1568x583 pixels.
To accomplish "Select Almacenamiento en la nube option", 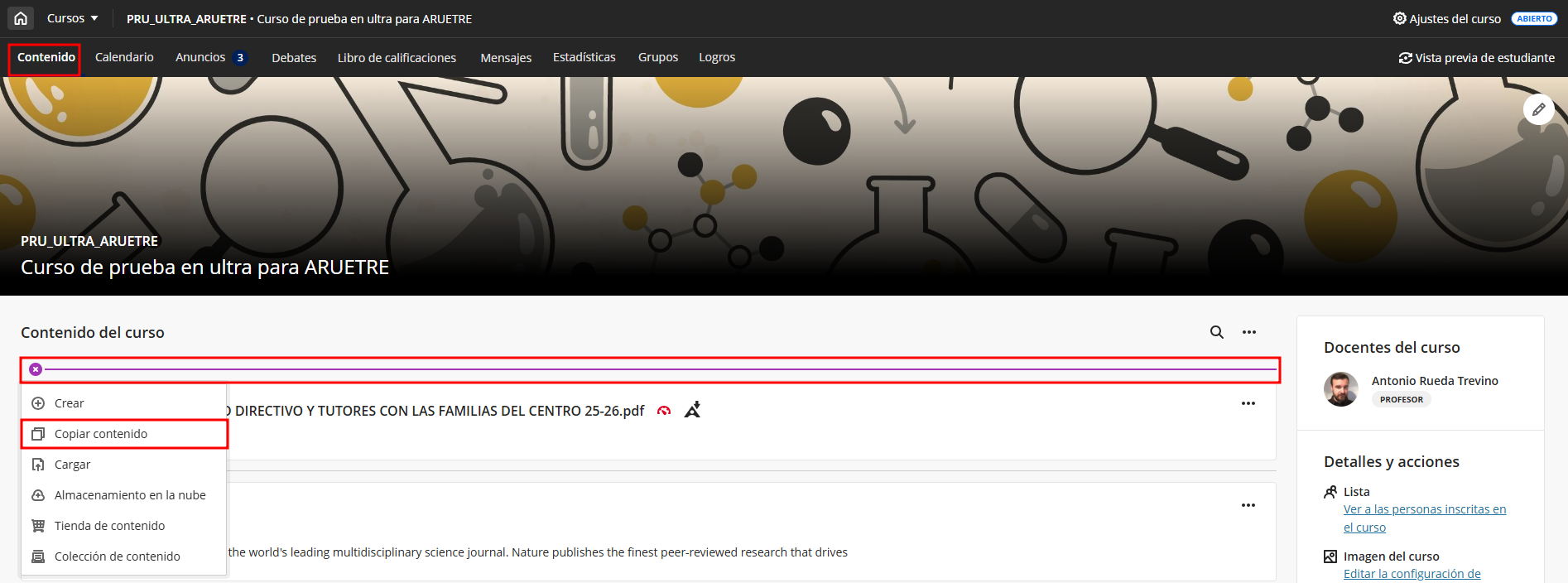I will [x=129, y=495].
